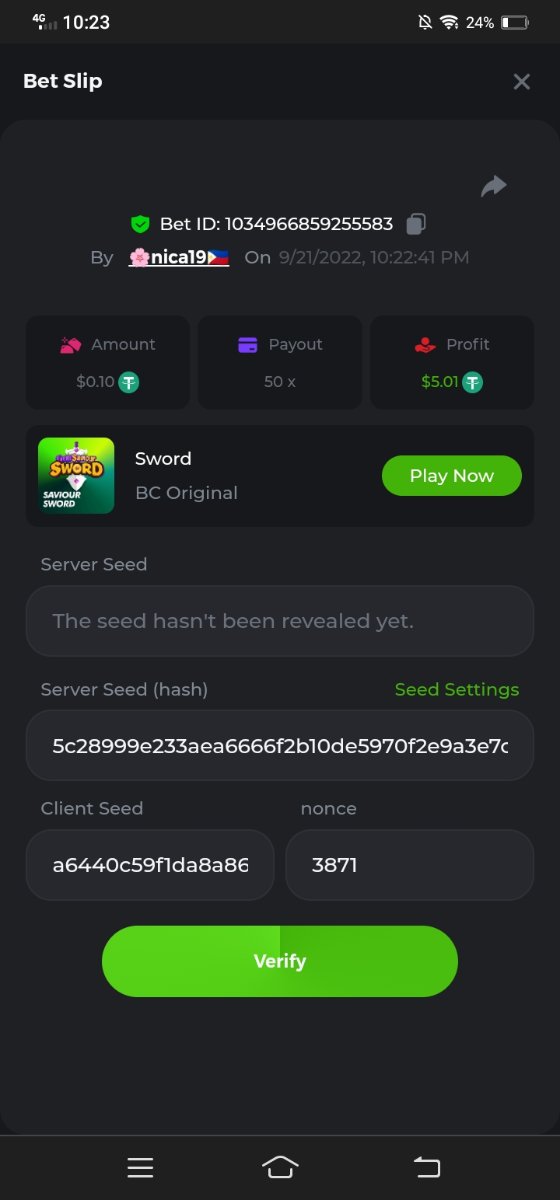Copy the Bet ID with copy icon
The height and width of the screenshot is (1200, 560).
[417, 224]
